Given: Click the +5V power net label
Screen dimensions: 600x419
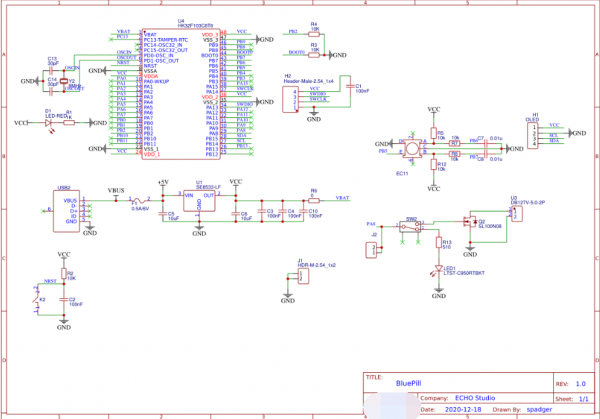Looking at the screenshot, I should (163, 182).
